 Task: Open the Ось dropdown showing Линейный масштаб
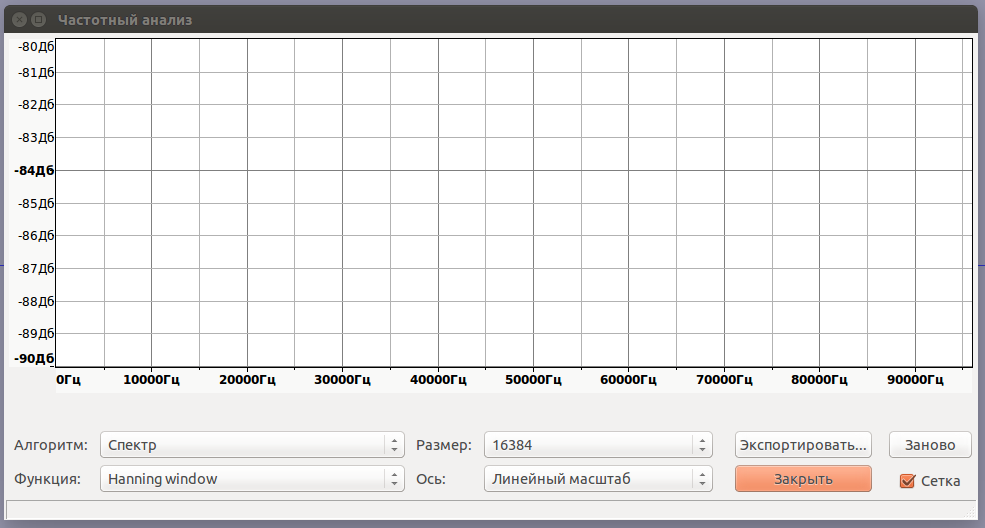tap(598, 479)
